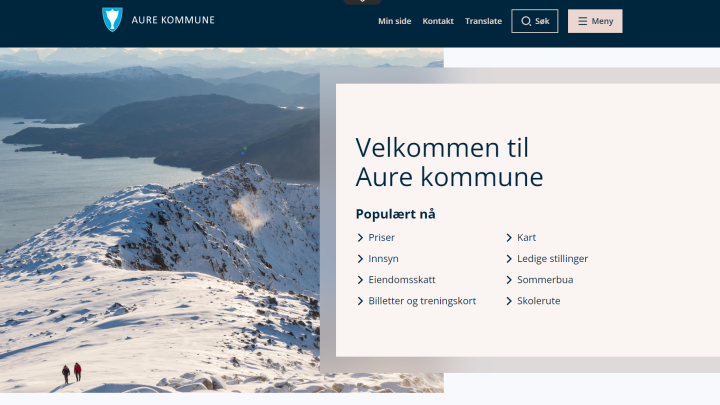Screen dimensions: 720x405
Task: Open the Eiendomsskatt link
Action: (x=402, y=280)
